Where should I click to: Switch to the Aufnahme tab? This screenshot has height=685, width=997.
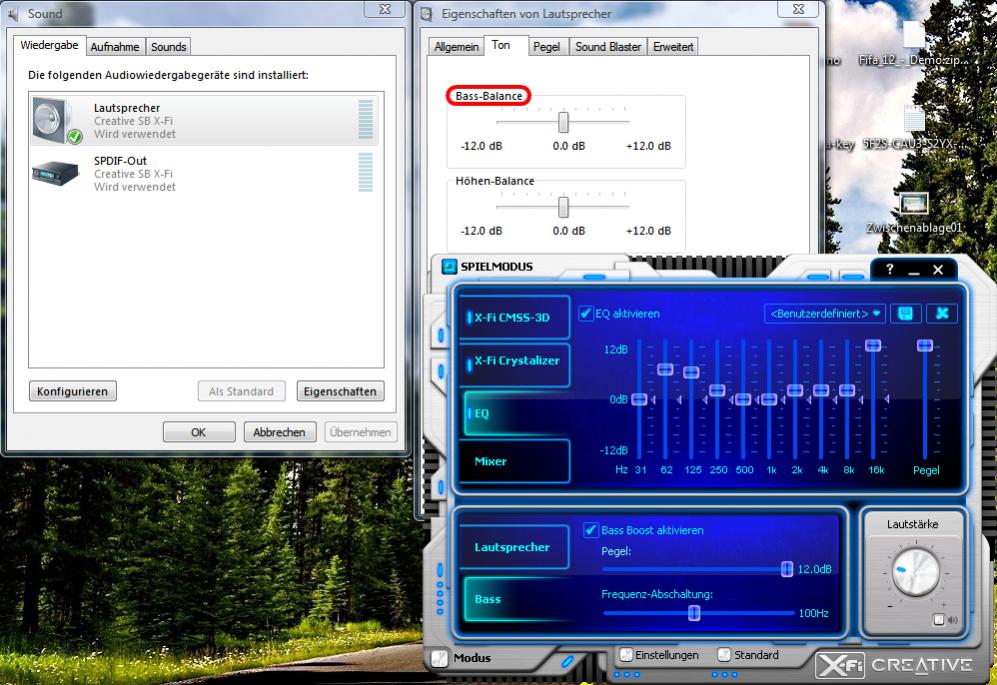tap(114, 46)
